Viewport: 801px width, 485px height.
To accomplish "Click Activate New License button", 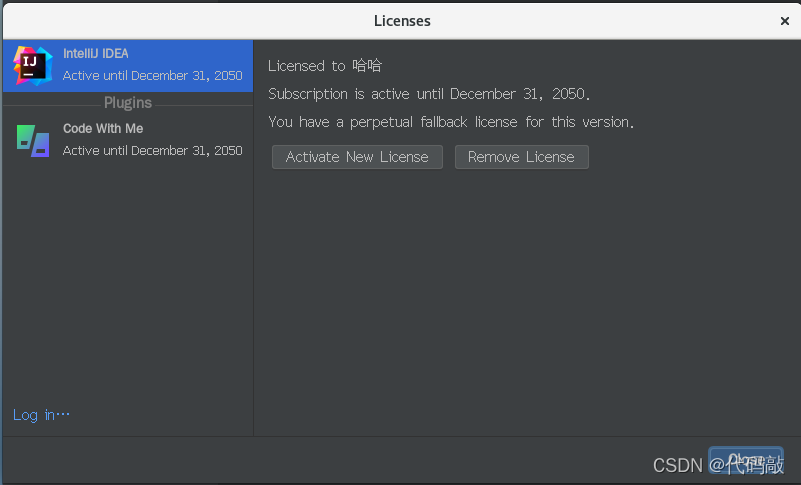I will pyautogui.click(x=357, y=157).
